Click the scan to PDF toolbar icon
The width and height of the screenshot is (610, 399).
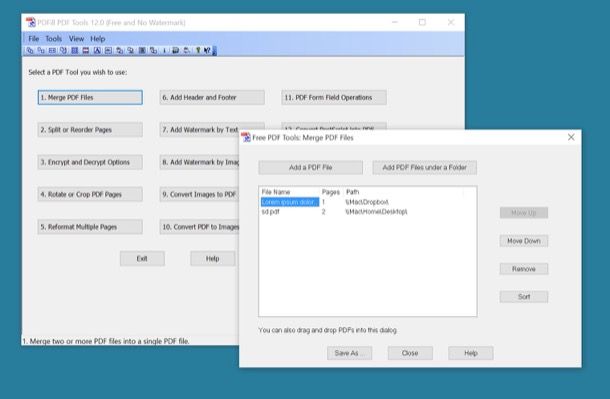(175, 51)
